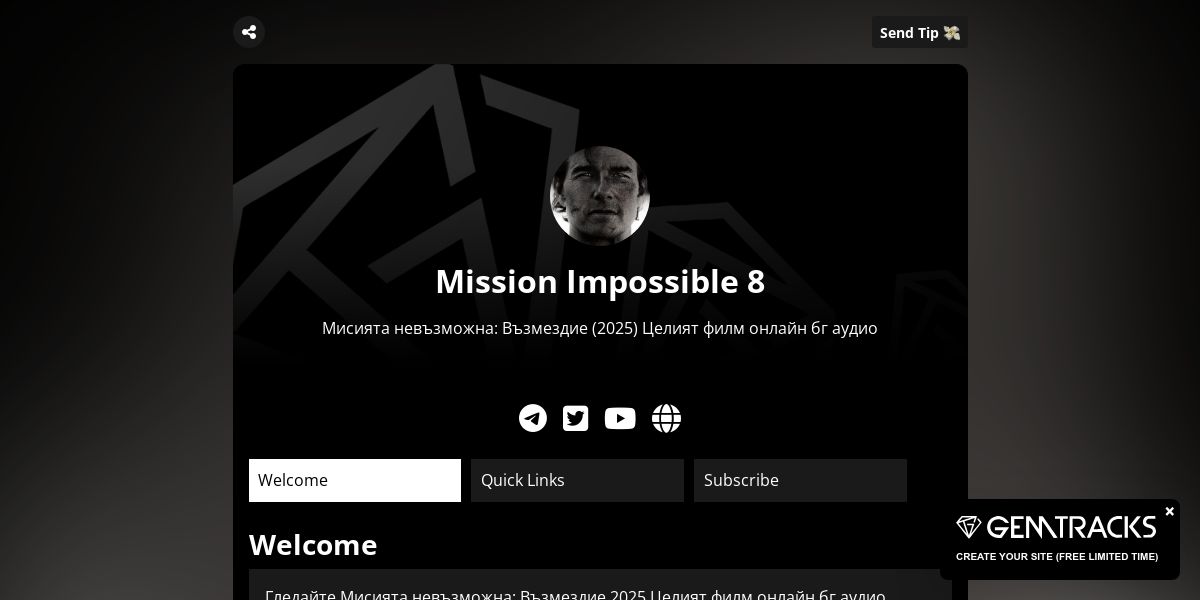The width and height of the screenshot is (1200, 600).
Task: Open the GEMTRACKS wordmark link
Action: [x=1071, y=527]
